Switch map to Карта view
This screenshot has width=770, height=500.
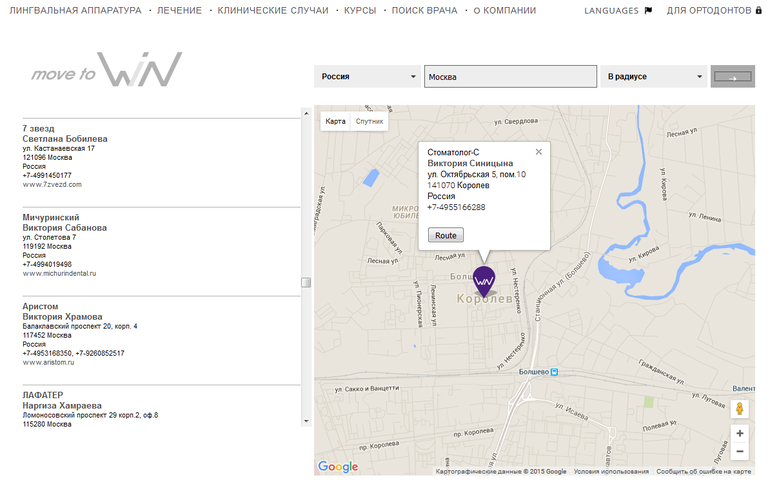335,121
